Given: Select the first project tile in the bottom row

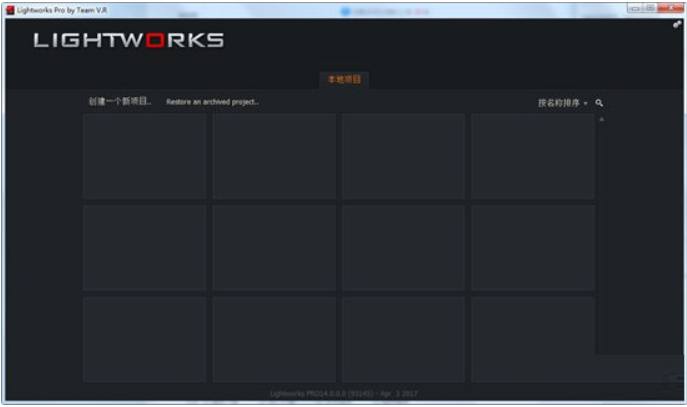Looking at the screenshot, I should click(144, 338).
